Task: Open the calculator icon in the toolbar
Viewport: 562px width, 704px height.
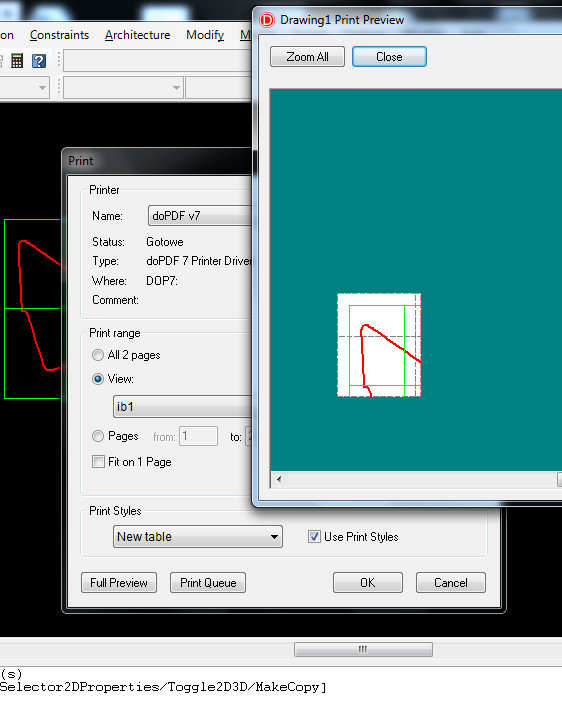Action: point(17,61)
